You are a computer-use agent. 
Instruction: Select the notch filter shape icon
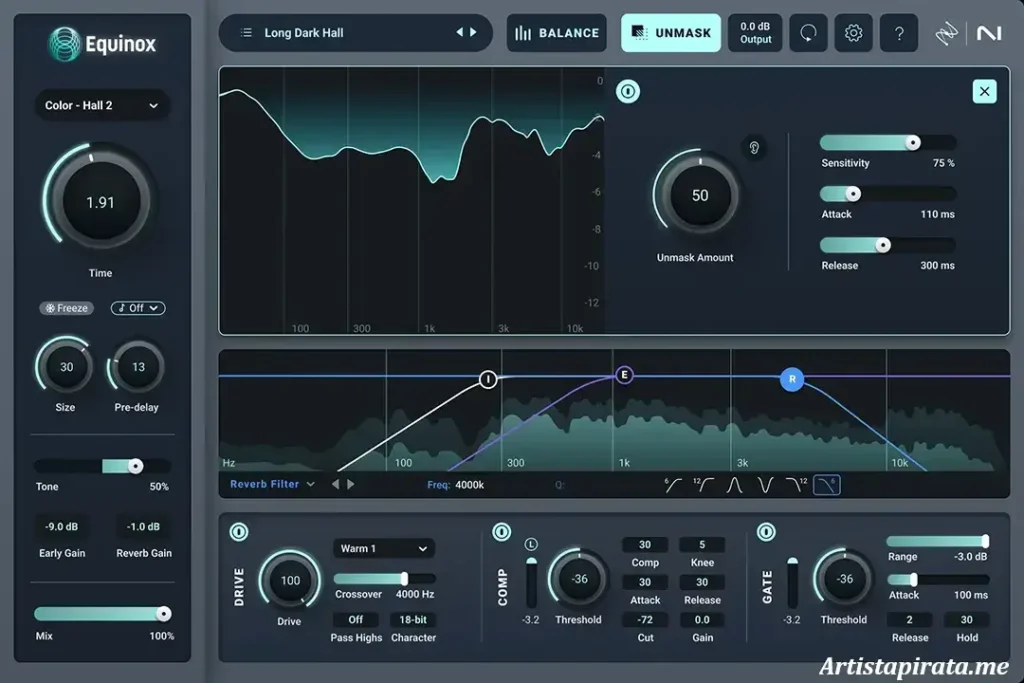766,485
